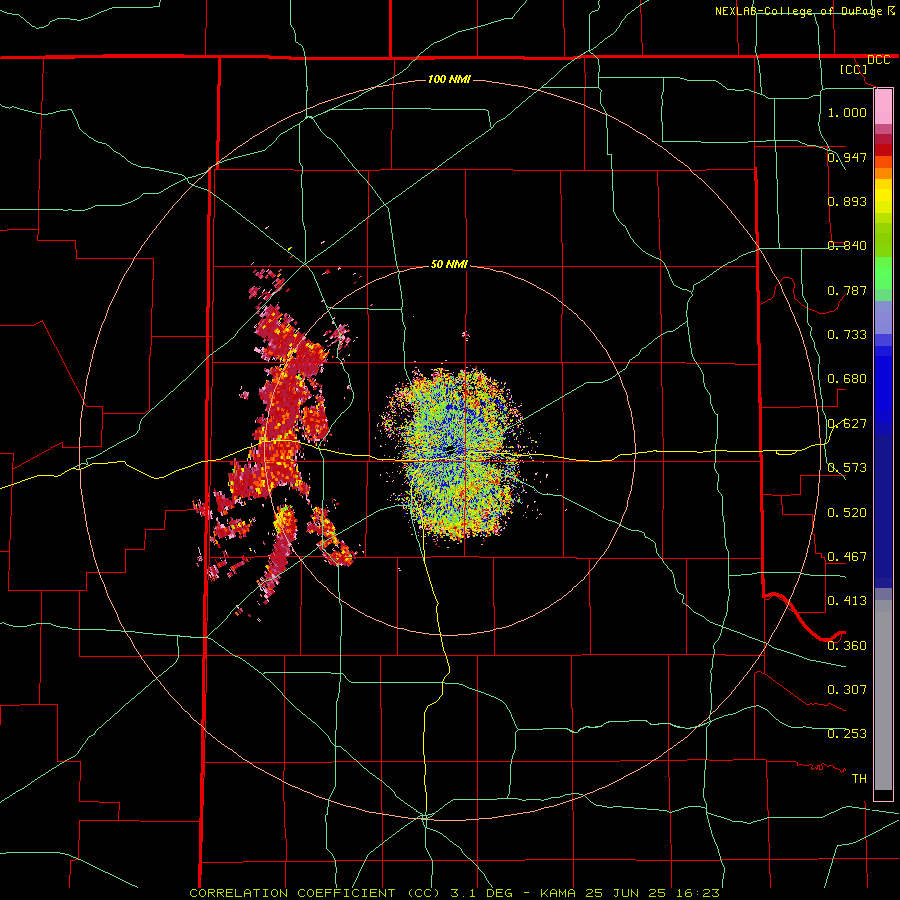Select the 0.893 scale value
The width and height of the screenshot is (900, 900).
[847, 201]
